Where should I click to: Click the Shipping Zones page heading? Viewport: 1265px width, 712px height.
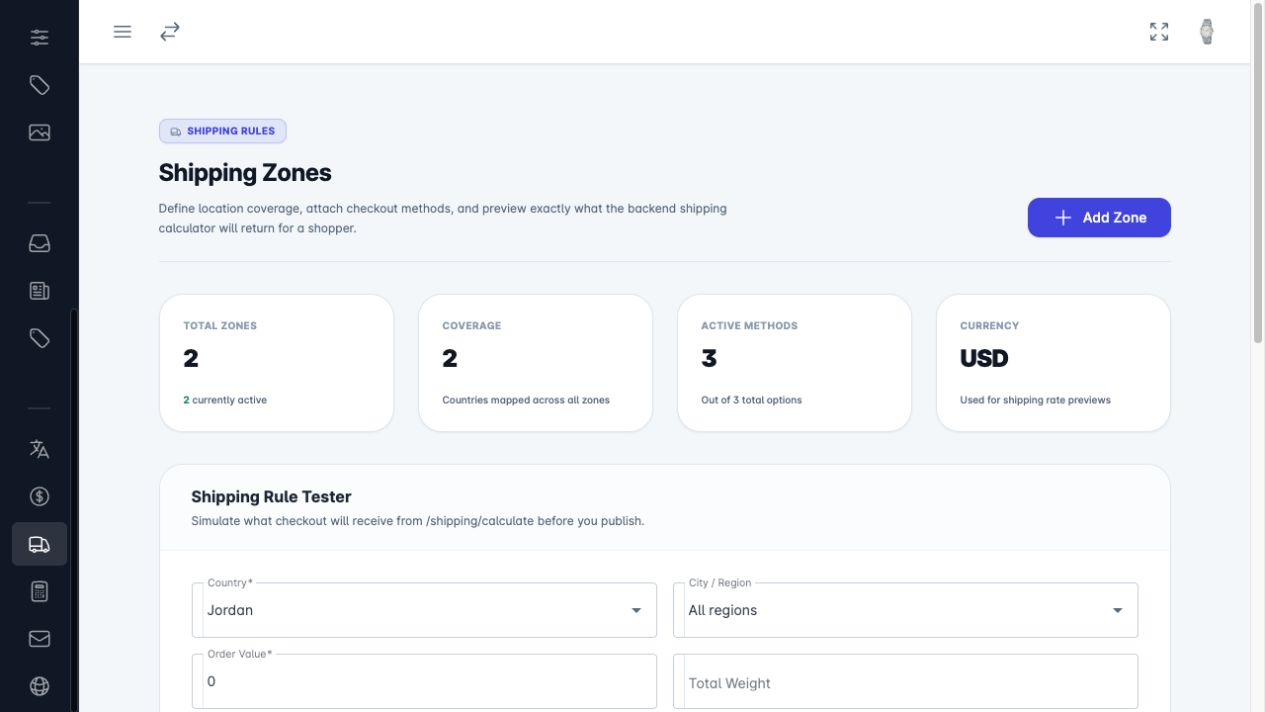245,173
